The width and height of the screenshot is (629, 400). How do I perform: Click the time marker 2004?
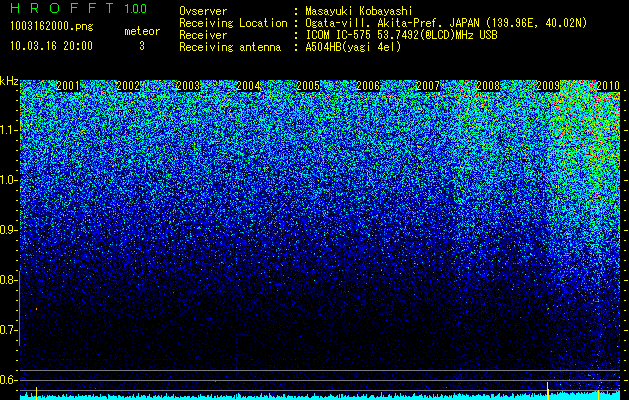click(248, 86)
